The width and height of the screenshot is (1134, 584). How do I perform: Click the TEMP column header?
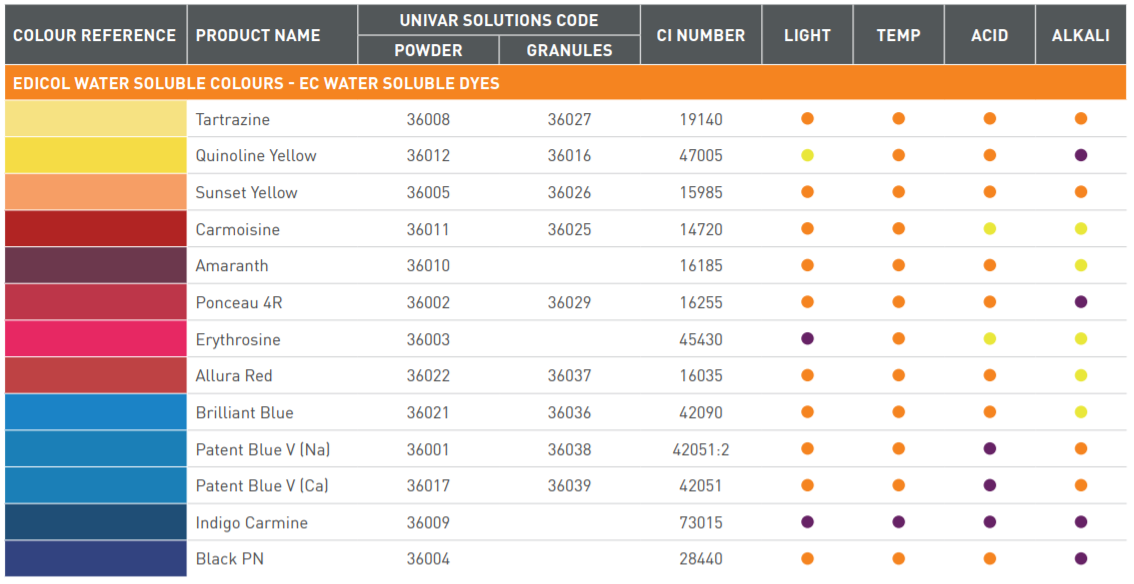898,35
